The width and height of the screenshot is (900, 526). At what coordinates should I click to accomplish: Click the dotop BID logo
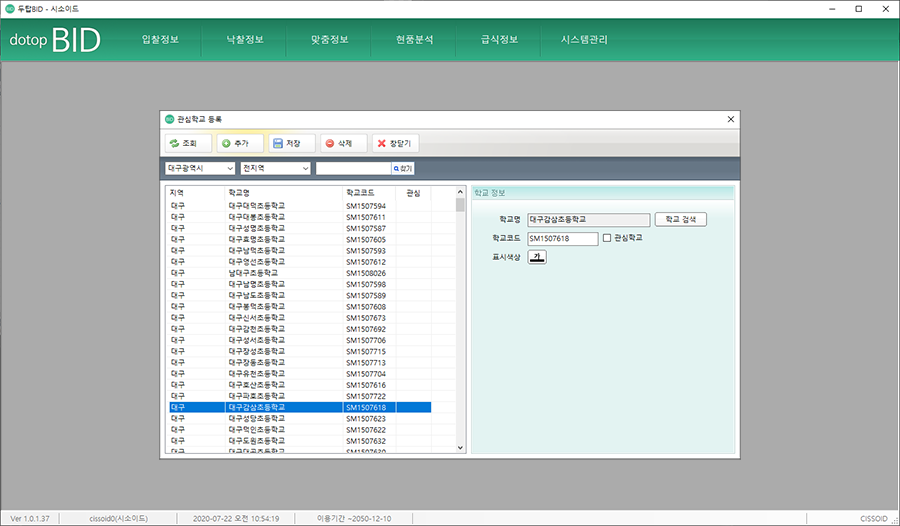coord(56,41)
